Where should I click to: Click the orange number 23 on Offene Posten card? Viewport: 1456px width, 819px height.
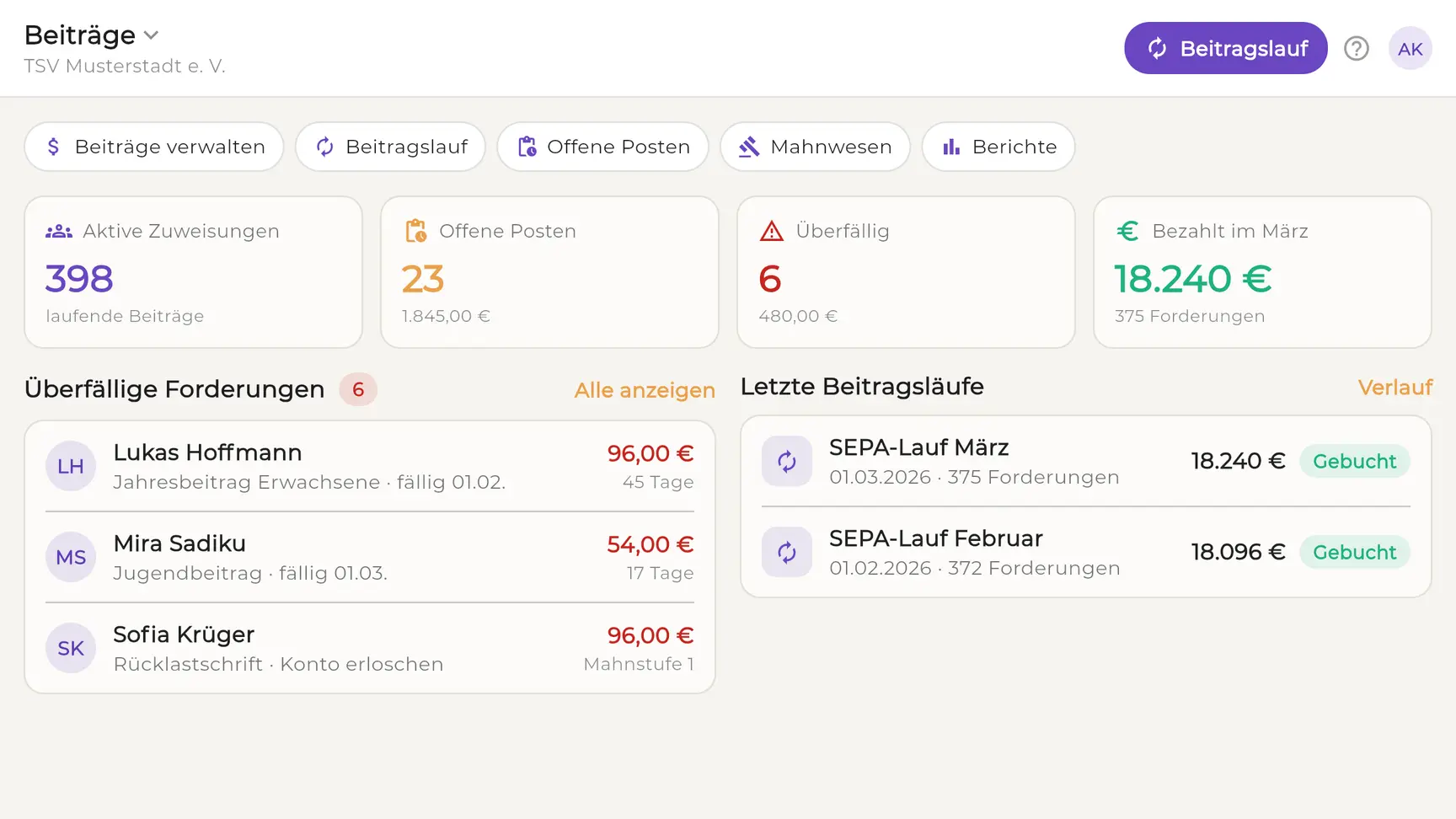tap(423, 279)
